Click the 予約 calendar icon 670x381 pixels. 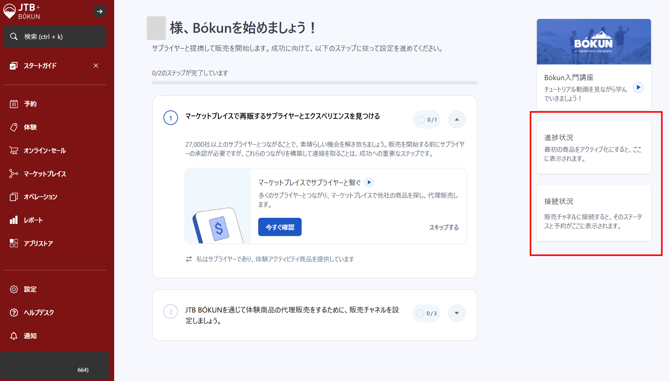point(14,104)
